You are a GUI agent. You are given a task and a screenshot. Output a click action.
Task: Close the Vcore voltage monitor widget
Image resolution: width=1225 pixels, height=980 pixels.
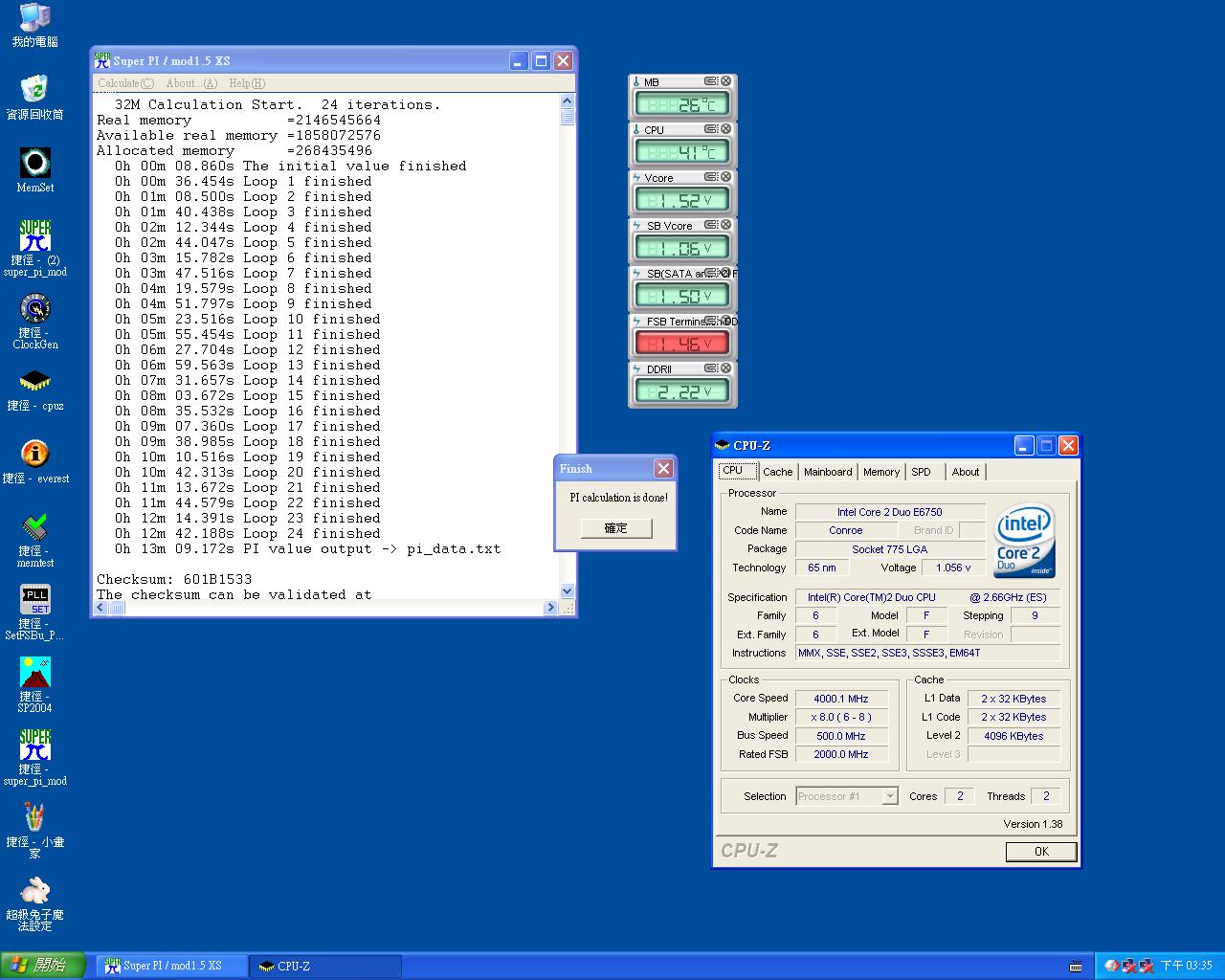[725, 177]
